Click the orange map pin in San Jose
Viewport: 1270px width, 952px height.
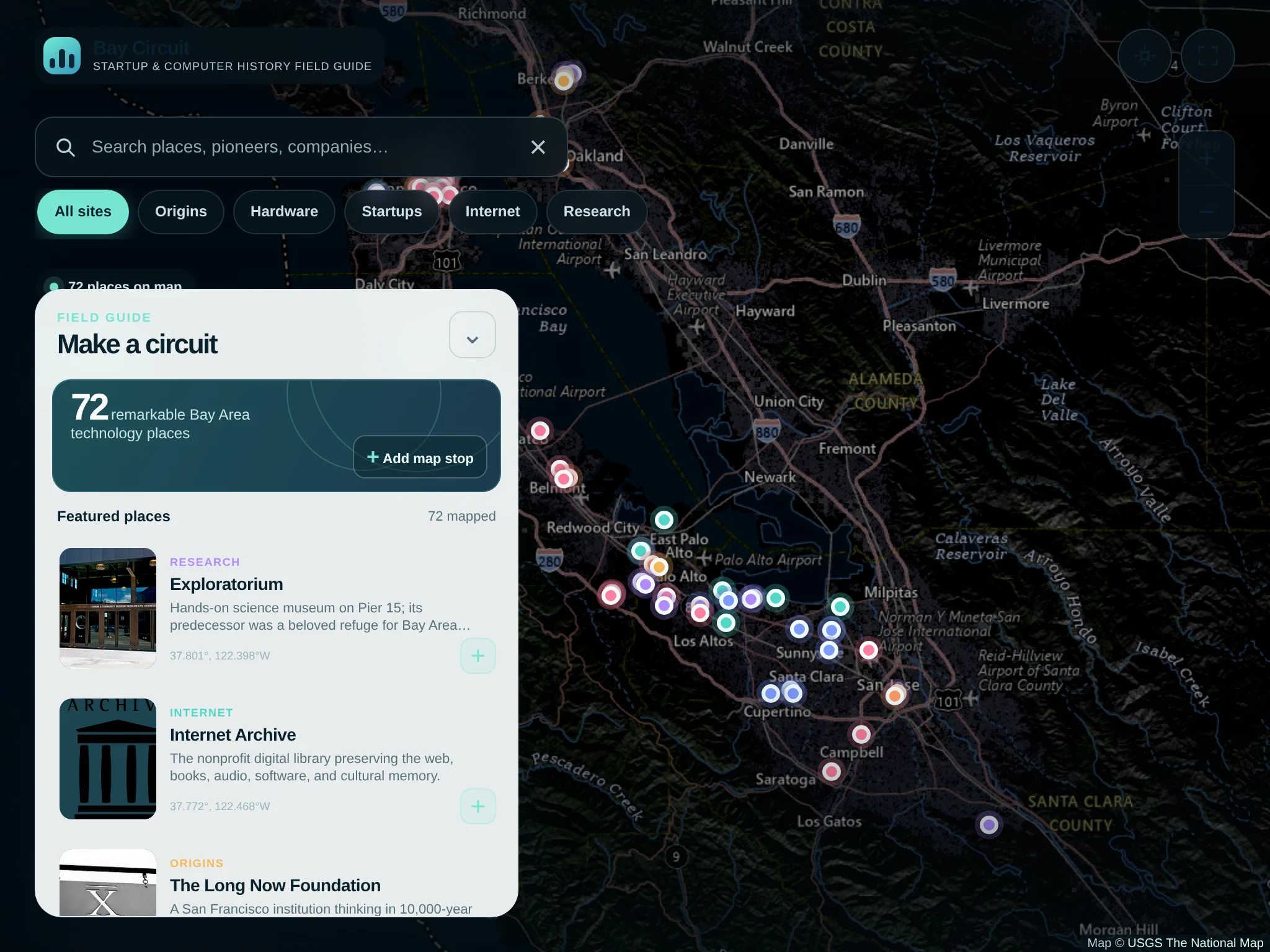click(x=895, y=696)
